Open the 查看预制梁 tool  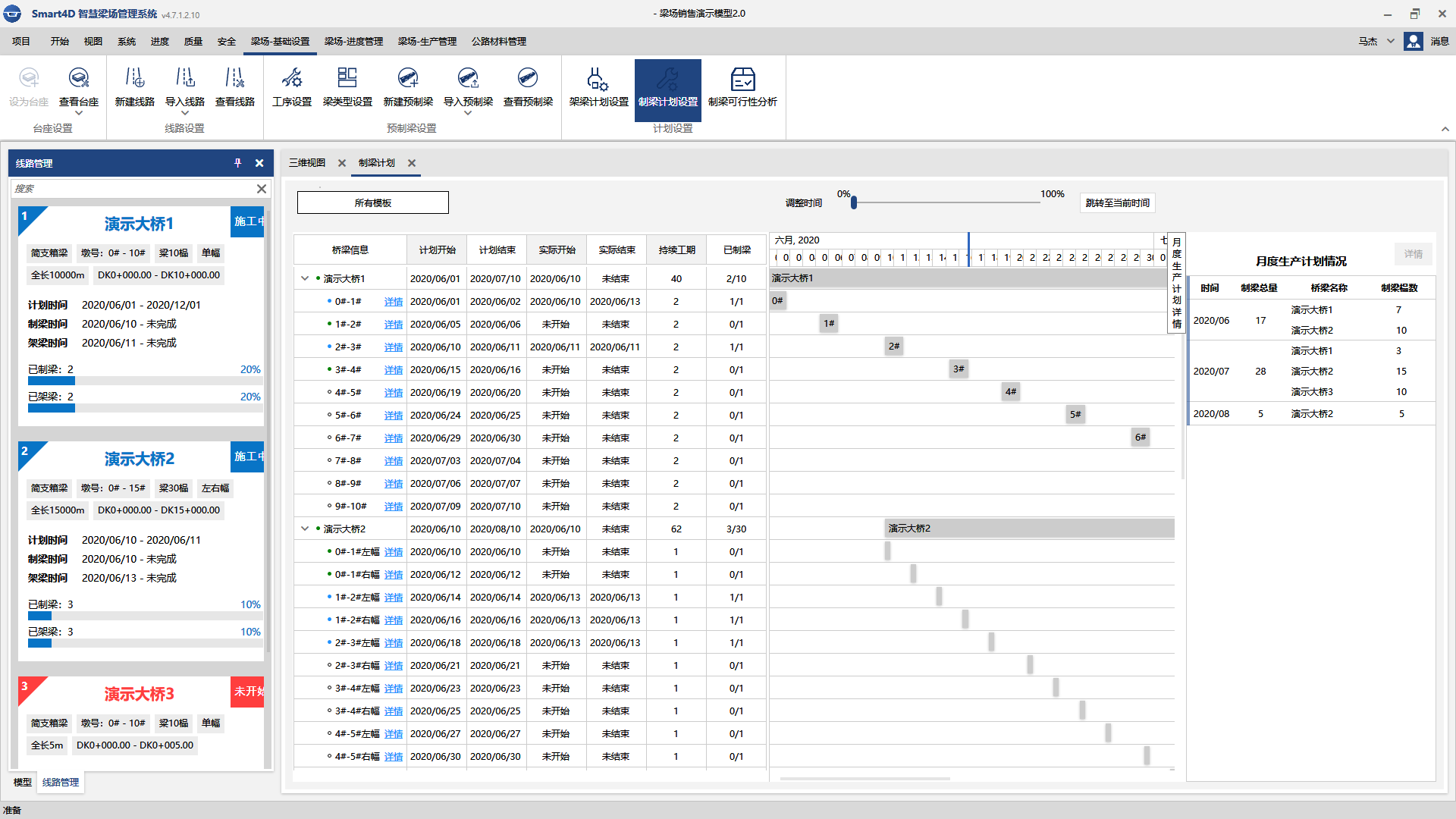[528, 87]
